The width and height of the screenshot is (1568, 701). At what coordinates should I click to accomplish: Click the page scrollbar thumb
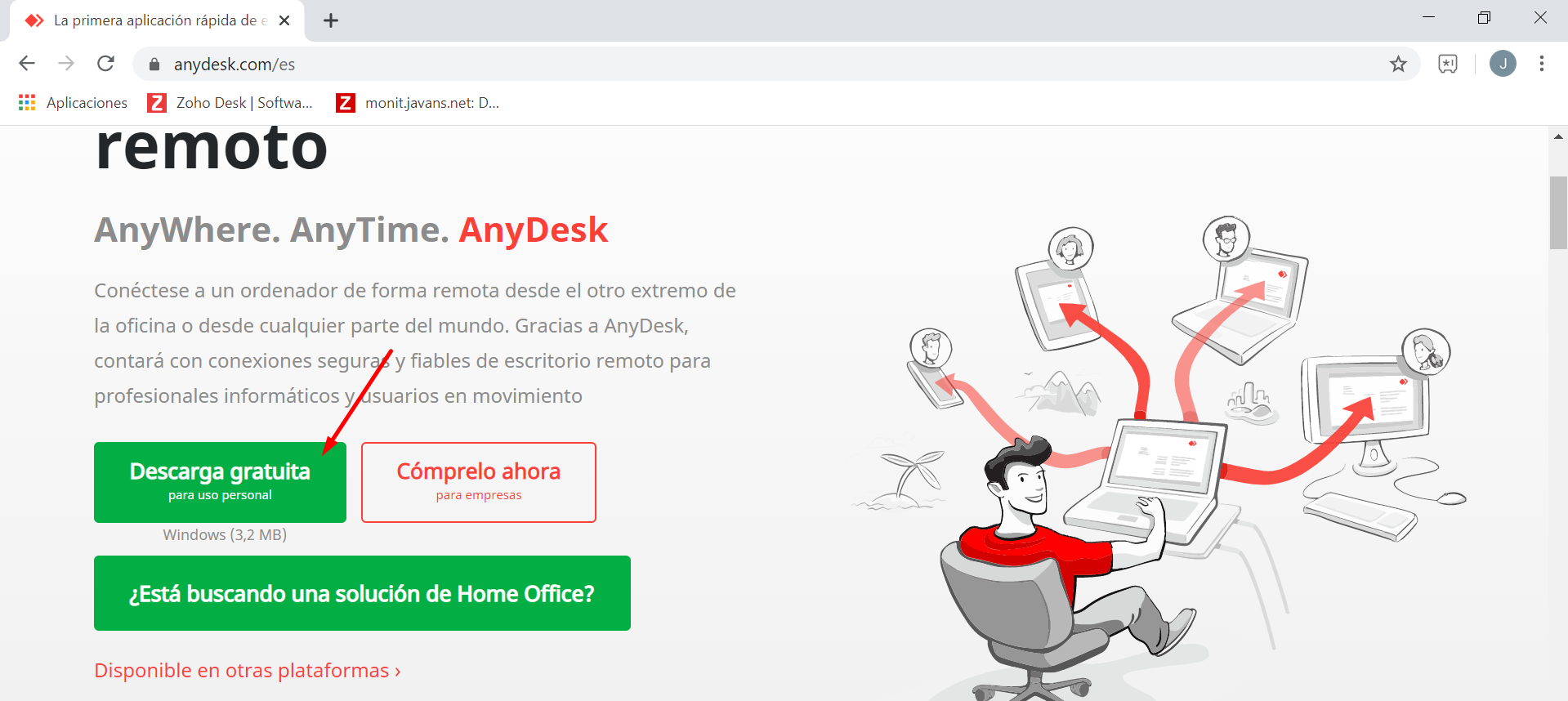1558,212
